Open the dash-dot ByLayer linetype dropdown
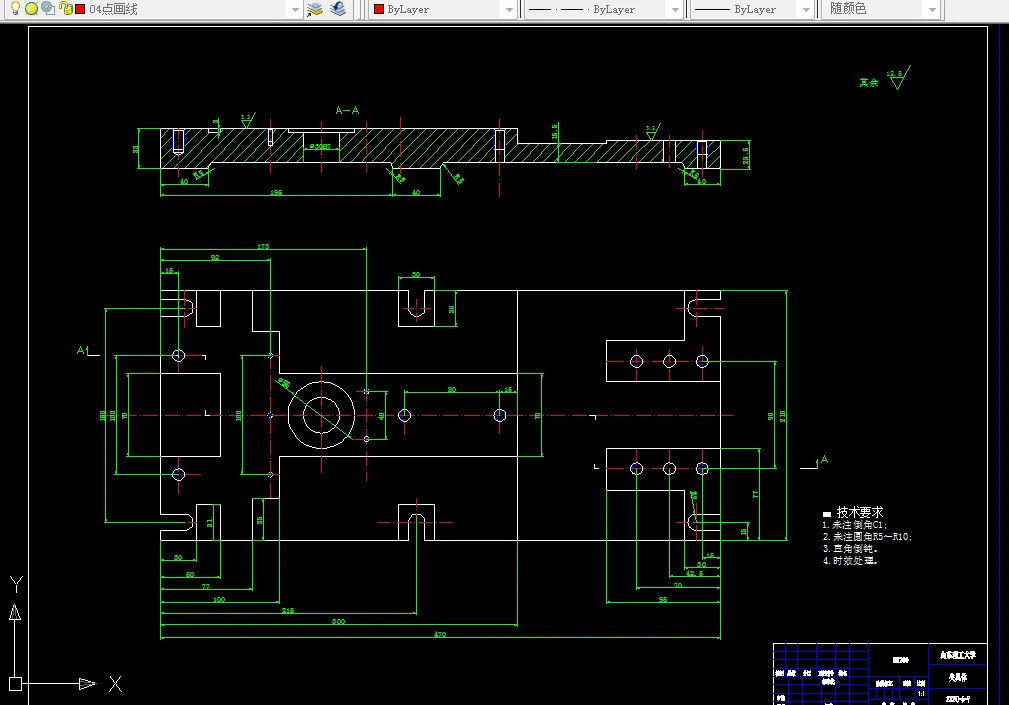 point(674,10)
